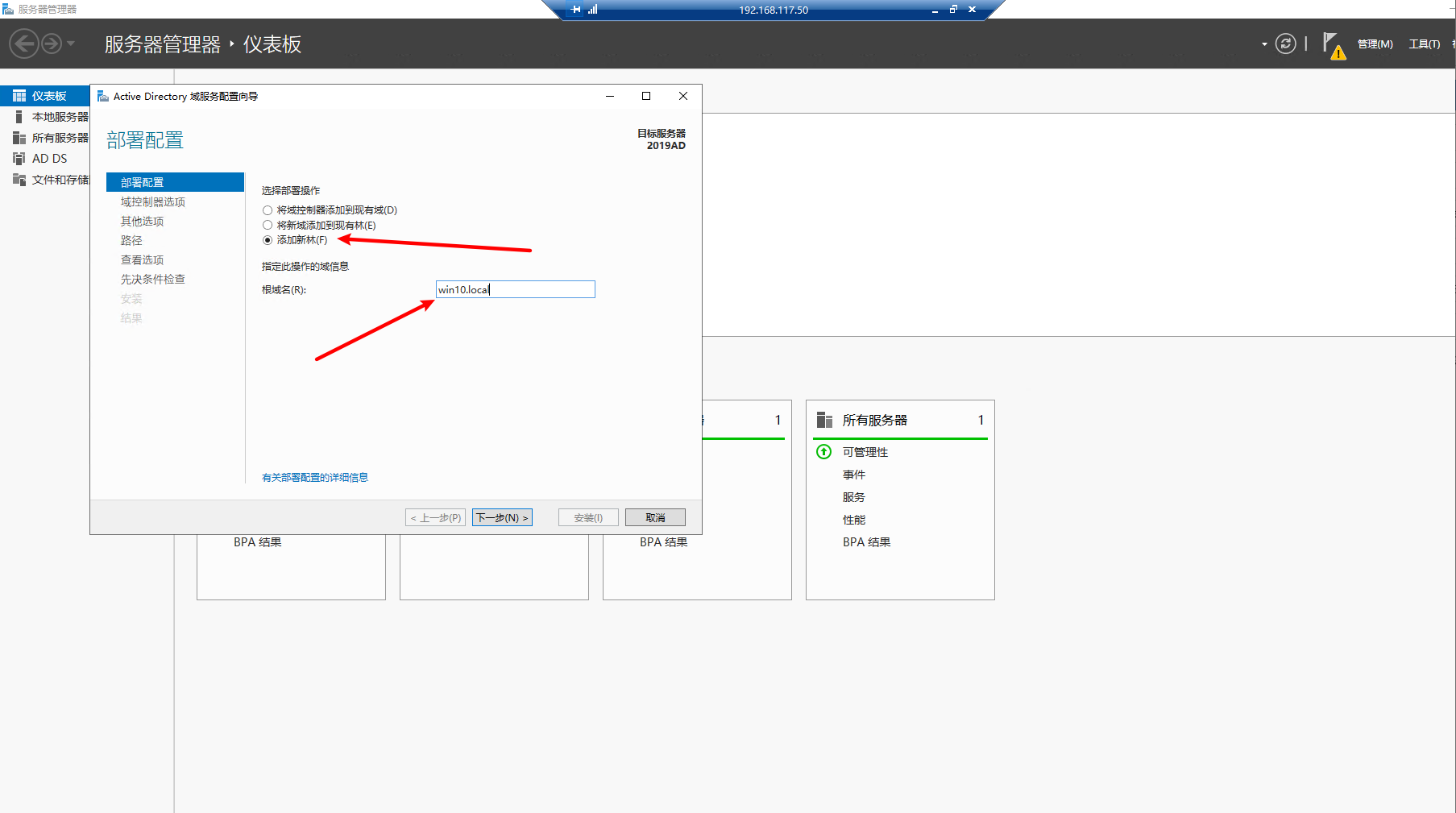Viewport: 1456px width, 813px height.
Task: Click the forward navigation arrow icon
Action: (x=52, y=44)
